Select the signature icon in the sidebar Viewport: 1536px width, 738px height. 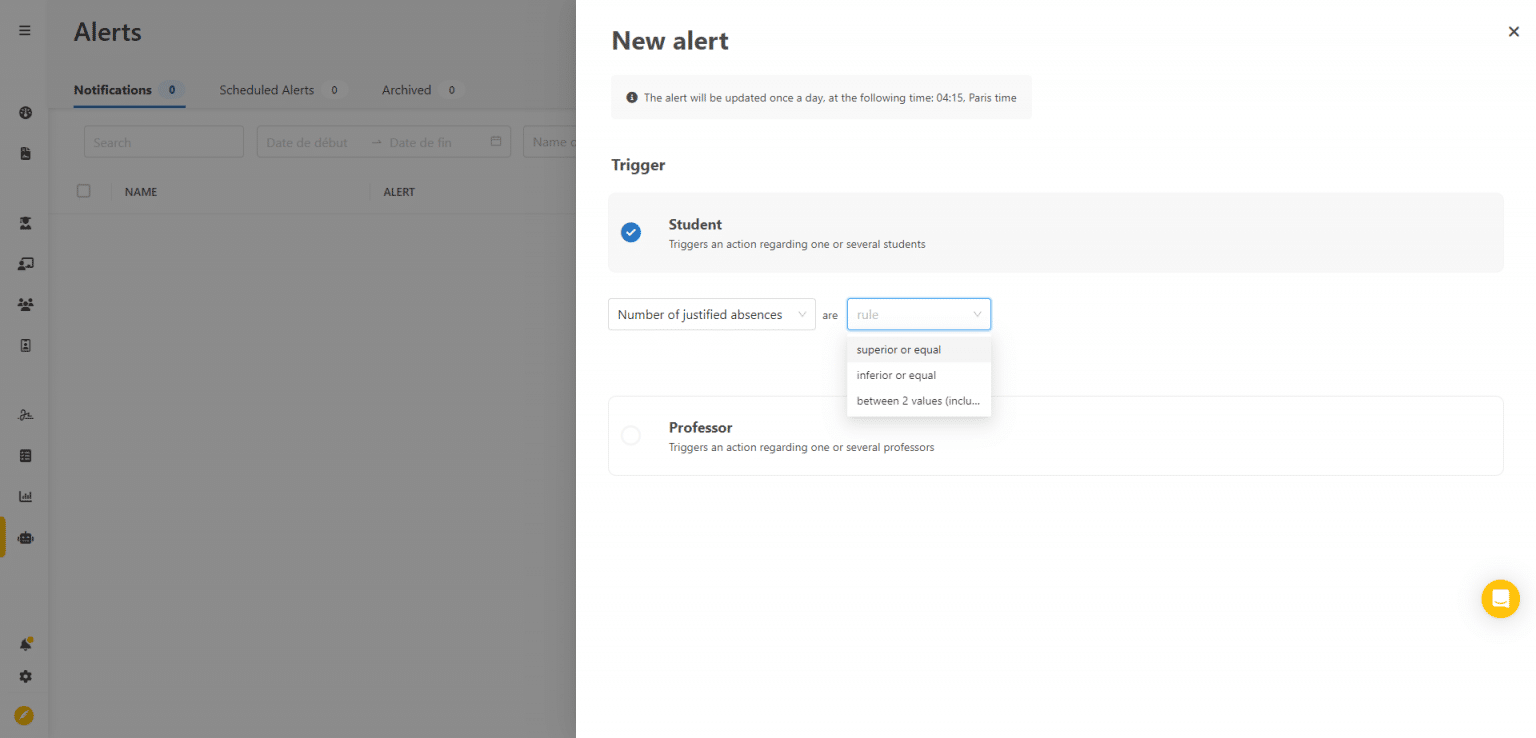coord(24,414)
